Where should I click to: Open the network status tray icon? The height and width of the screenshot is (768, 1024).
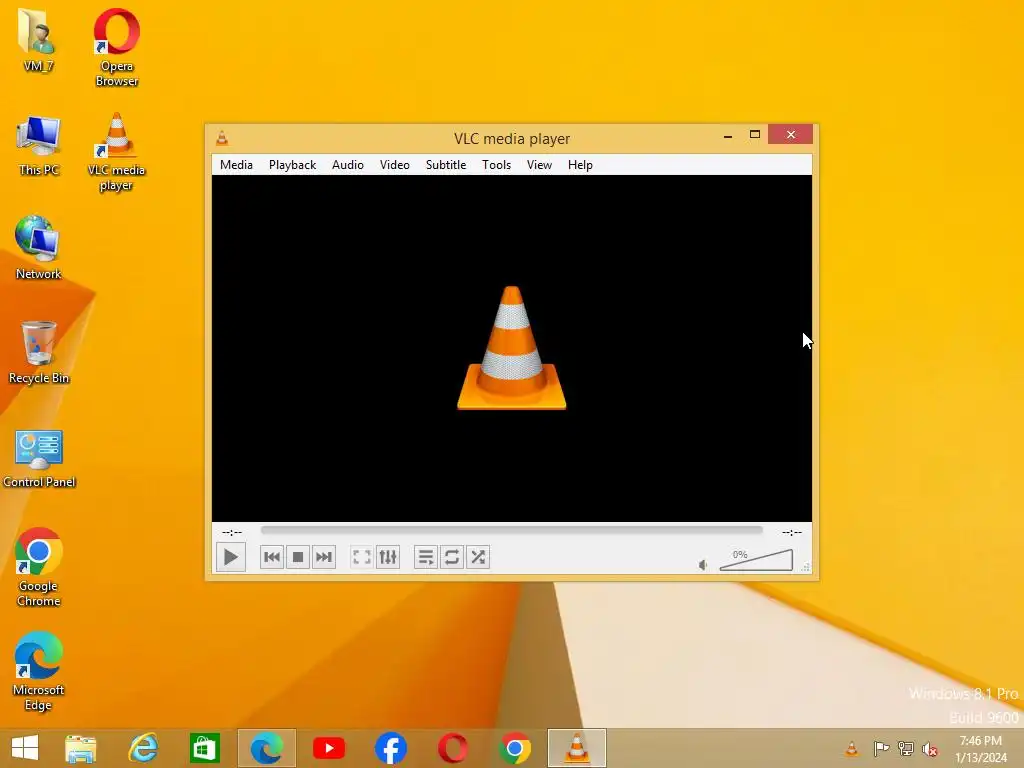tap(906, 748)
